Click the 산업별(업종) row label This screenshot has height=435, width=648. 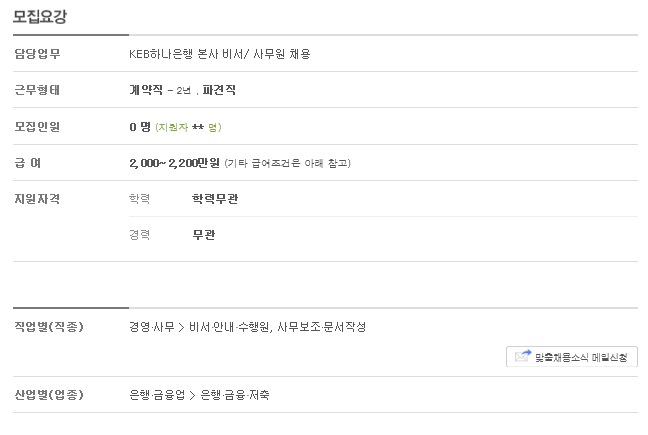pyautogui.click(x=48, y=395)
